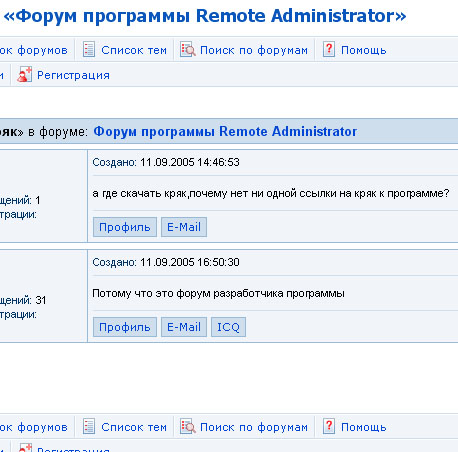Click the 'ICQ' button under the second post
The image size is (458, 452).
[228, 327]
